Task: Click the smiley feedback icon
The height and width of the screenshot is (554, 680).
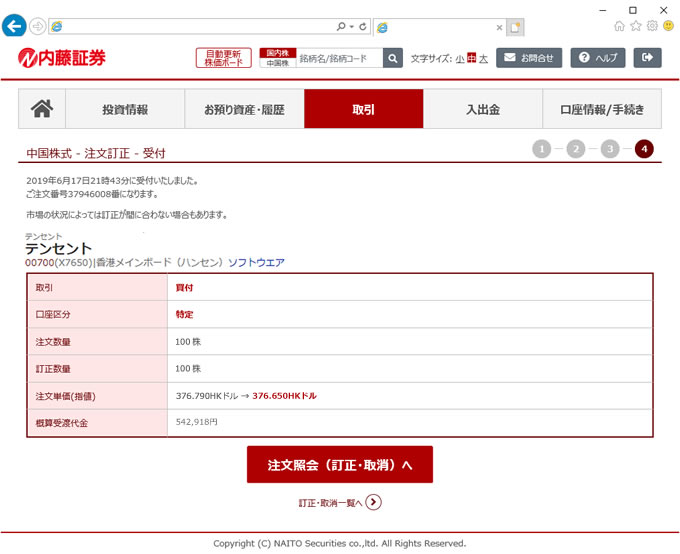Action: pyautogui.click(x=669, y=26)
